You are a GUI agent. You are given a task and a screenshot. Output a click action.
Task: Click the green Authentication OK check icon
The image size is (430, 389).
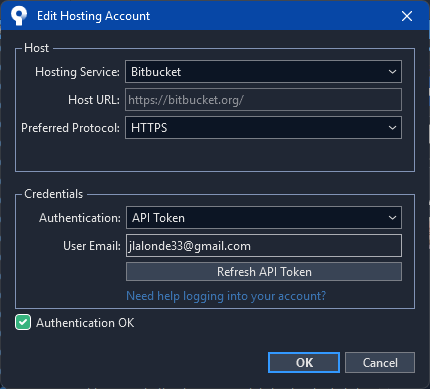click(23, 322)
